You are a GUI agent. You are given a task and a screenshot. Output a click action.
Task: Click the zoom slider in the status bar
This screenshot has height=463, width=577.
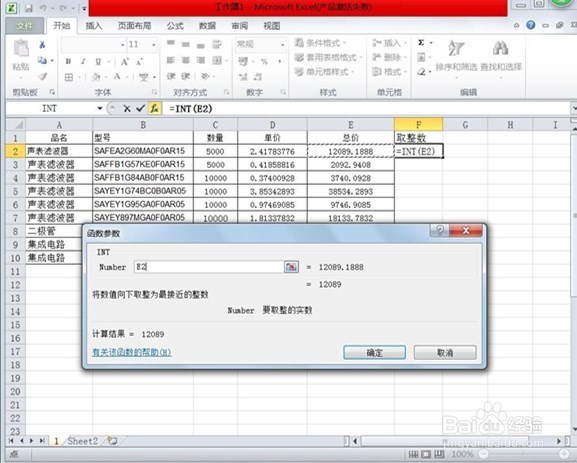(x=525, y=455)
